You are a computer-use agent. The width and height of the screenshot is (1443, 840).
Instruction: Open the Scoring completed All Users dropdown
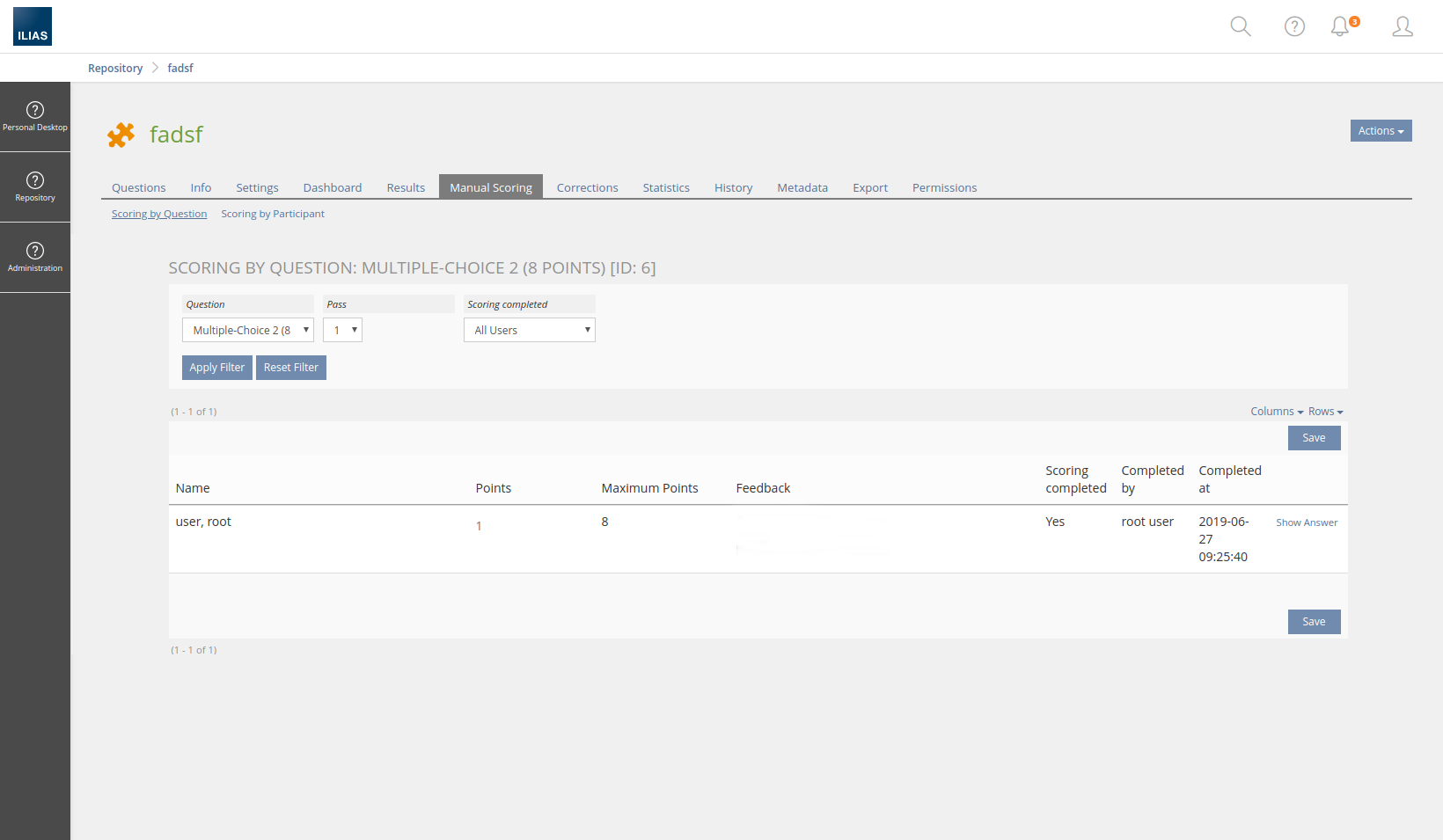529,330
